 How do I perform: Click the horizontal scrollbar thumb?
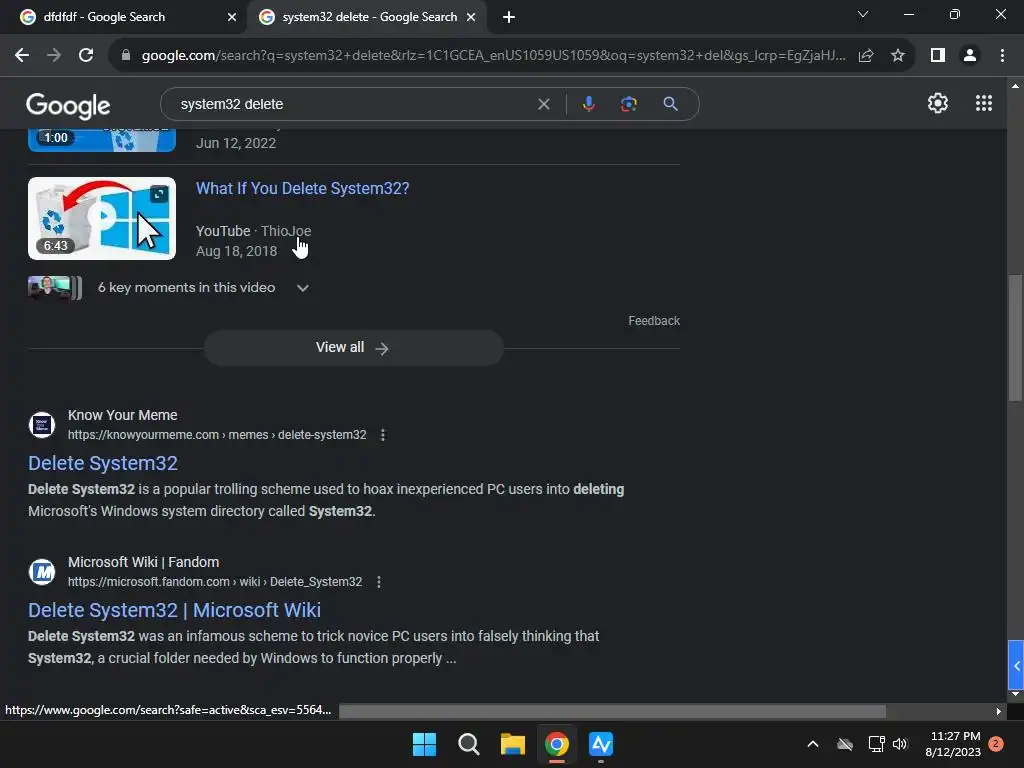point(612,711)
